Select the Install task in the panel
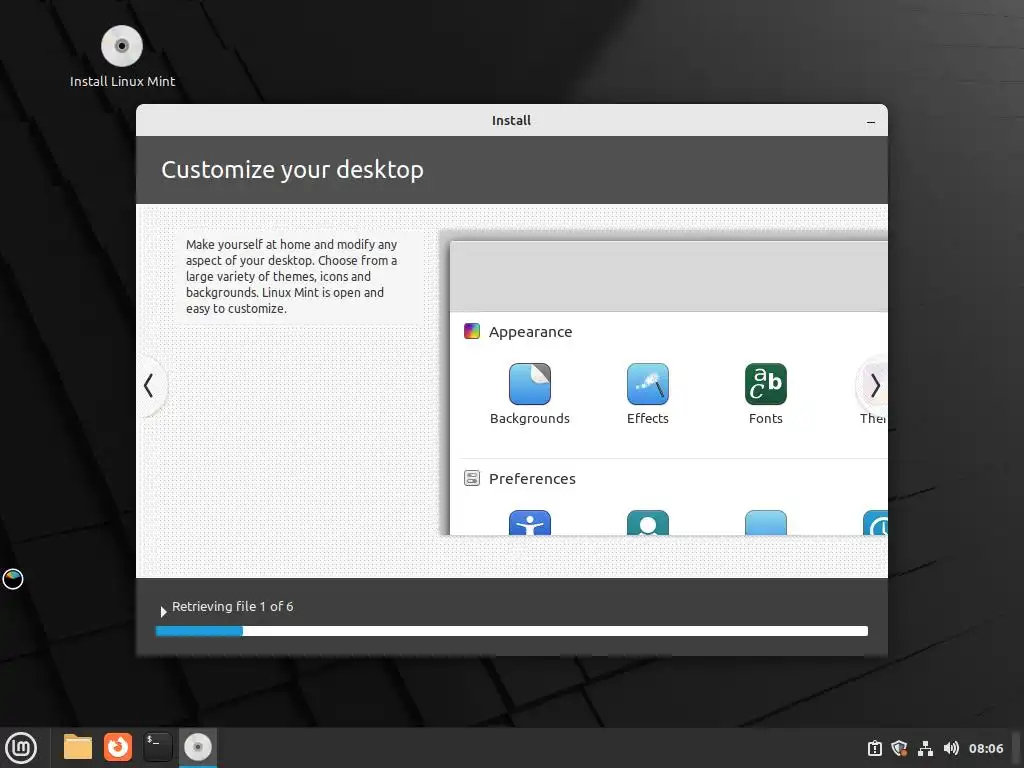1024x768 pixels. coord(197,748)
